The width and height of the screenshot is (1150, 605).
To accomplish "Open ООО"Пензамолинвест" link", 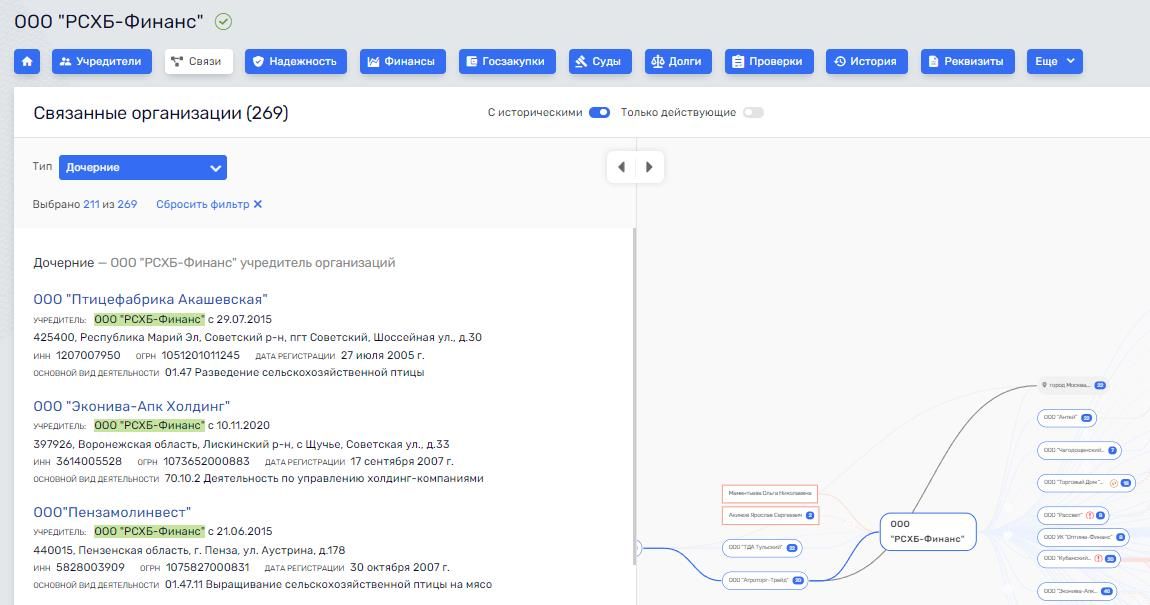I will 112,512.
